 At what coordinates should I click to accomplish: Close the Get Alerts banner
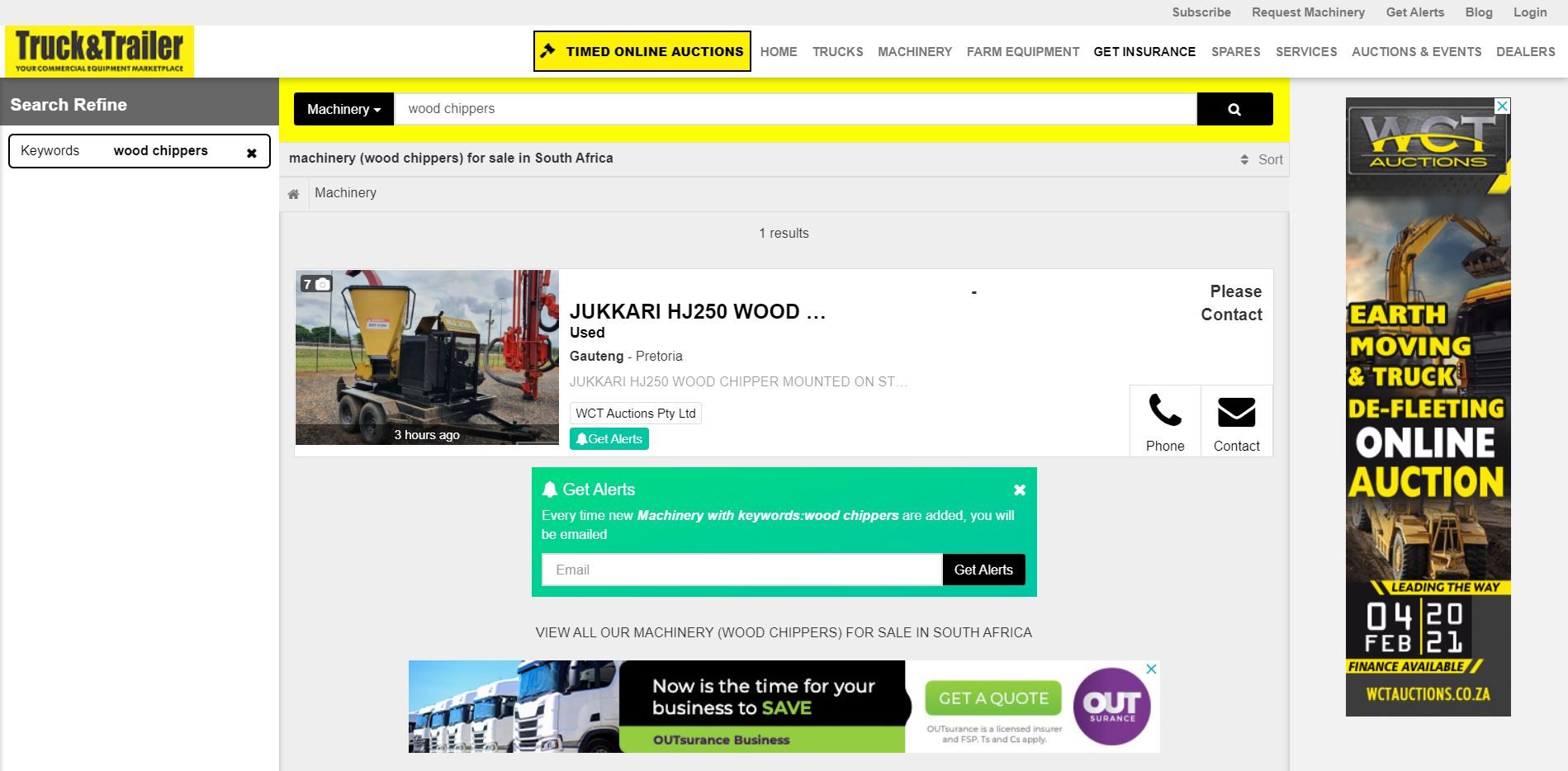1020,490
